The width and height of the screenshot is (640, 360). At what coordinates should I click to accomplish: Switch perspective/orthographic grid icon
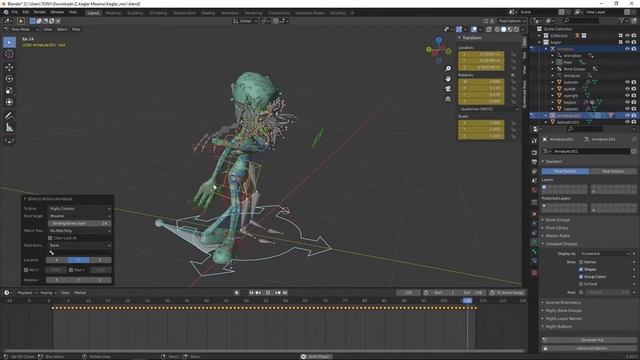pyautogui.click(x=448, y=98)
